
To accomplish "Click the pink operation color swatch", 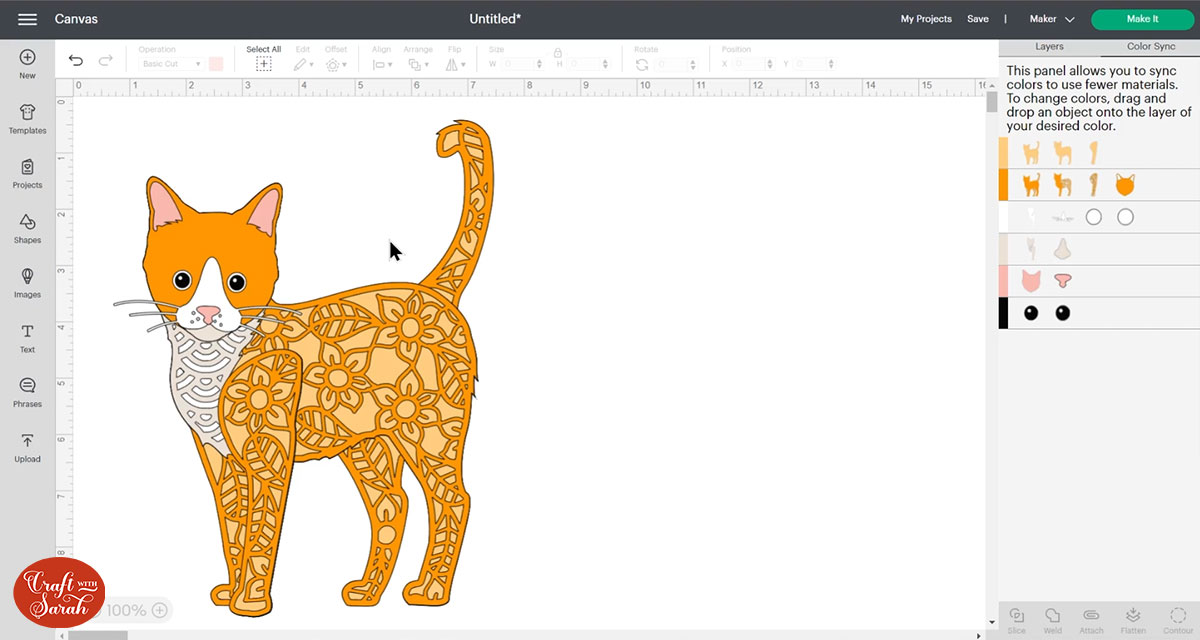I will [x=216, y=64].
